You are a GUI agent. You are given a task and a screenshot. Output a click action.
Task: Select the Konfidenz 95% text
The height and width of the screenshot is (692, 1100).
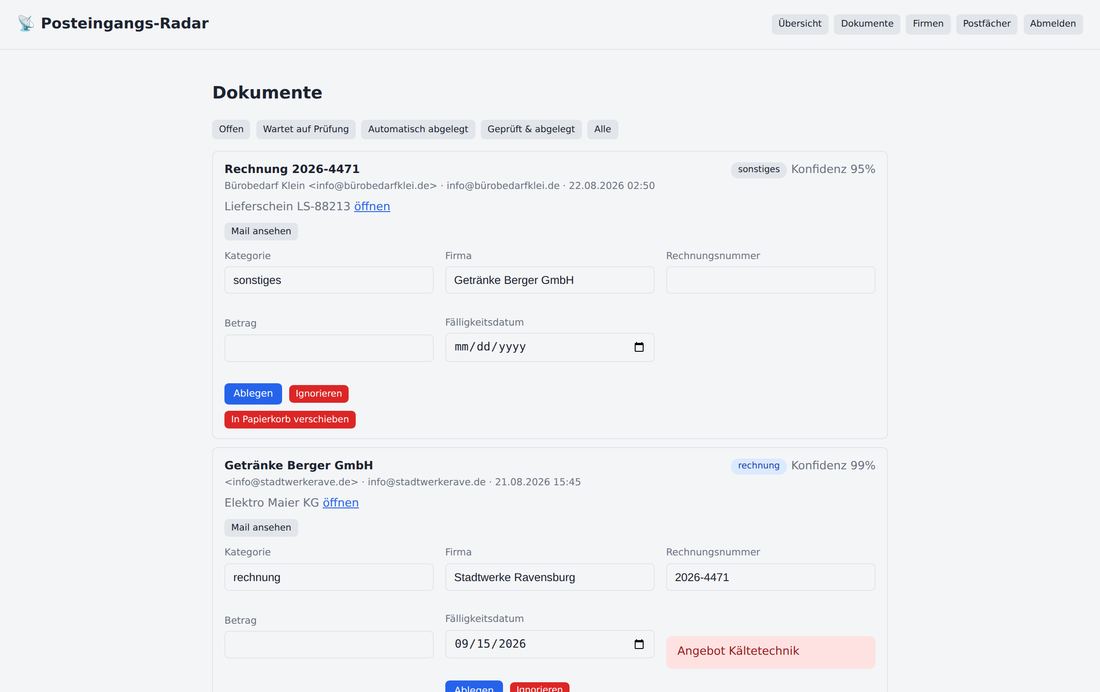coord(833,169)
